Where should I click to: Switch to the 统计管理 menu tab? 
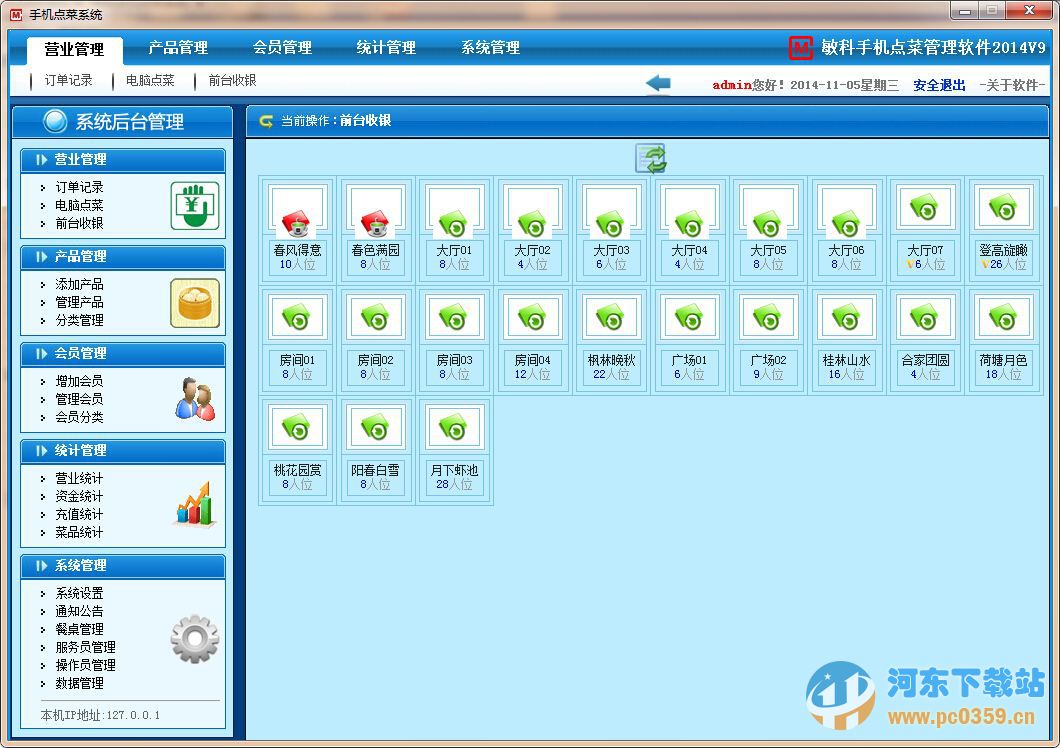click(385, 47)
